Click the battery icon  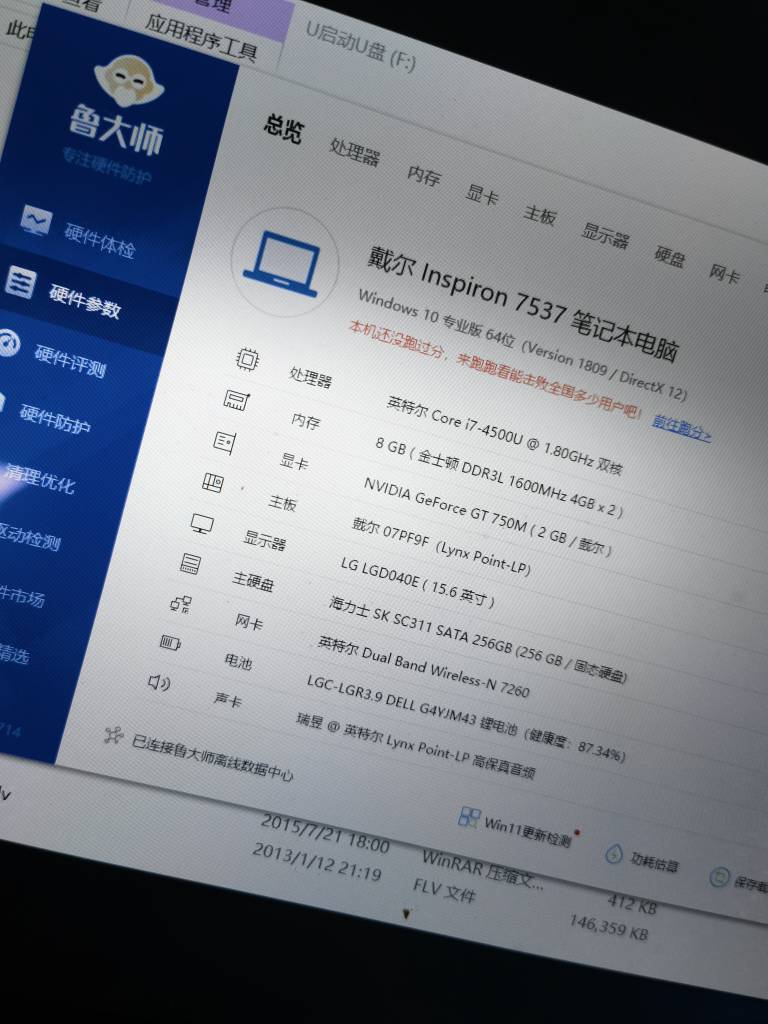[170, 643]
